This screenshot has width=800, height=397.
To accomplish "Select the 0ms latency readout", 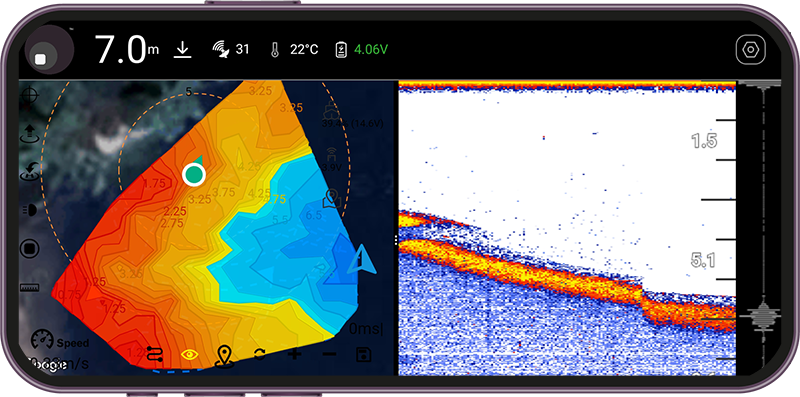I will (366, 329).
